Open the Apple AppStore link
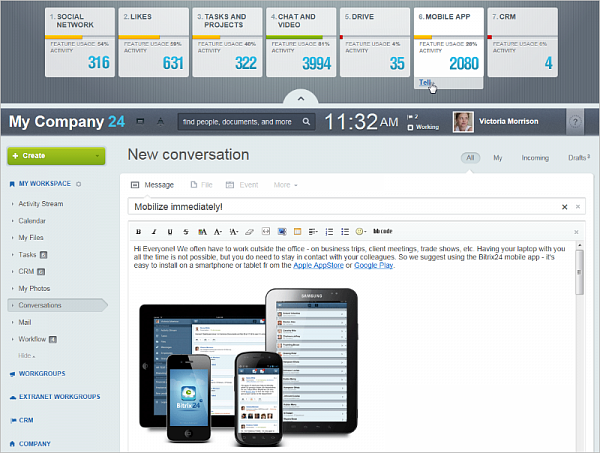 (318, 265)
